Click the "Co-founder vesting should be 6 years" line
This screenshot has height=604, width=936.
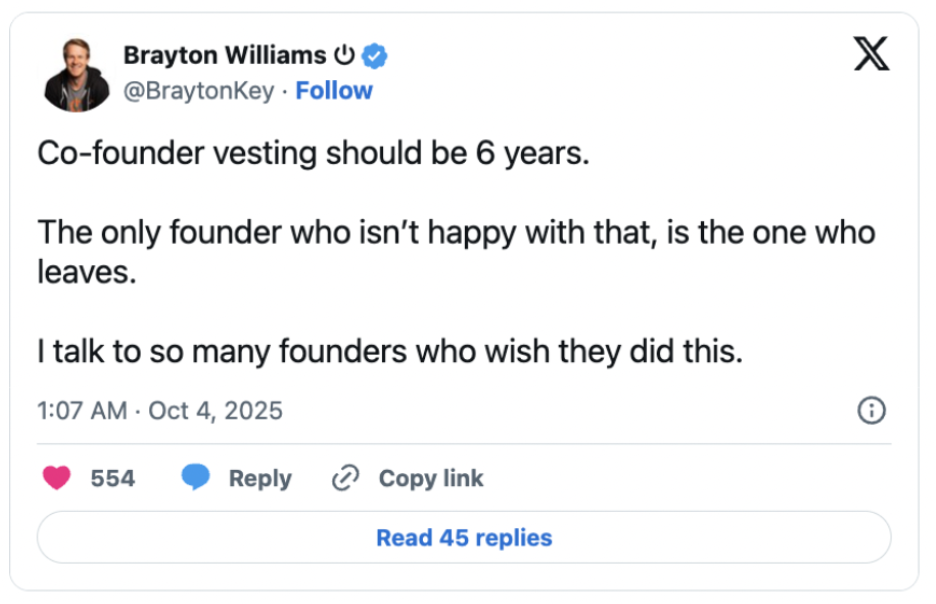point(314,152)
